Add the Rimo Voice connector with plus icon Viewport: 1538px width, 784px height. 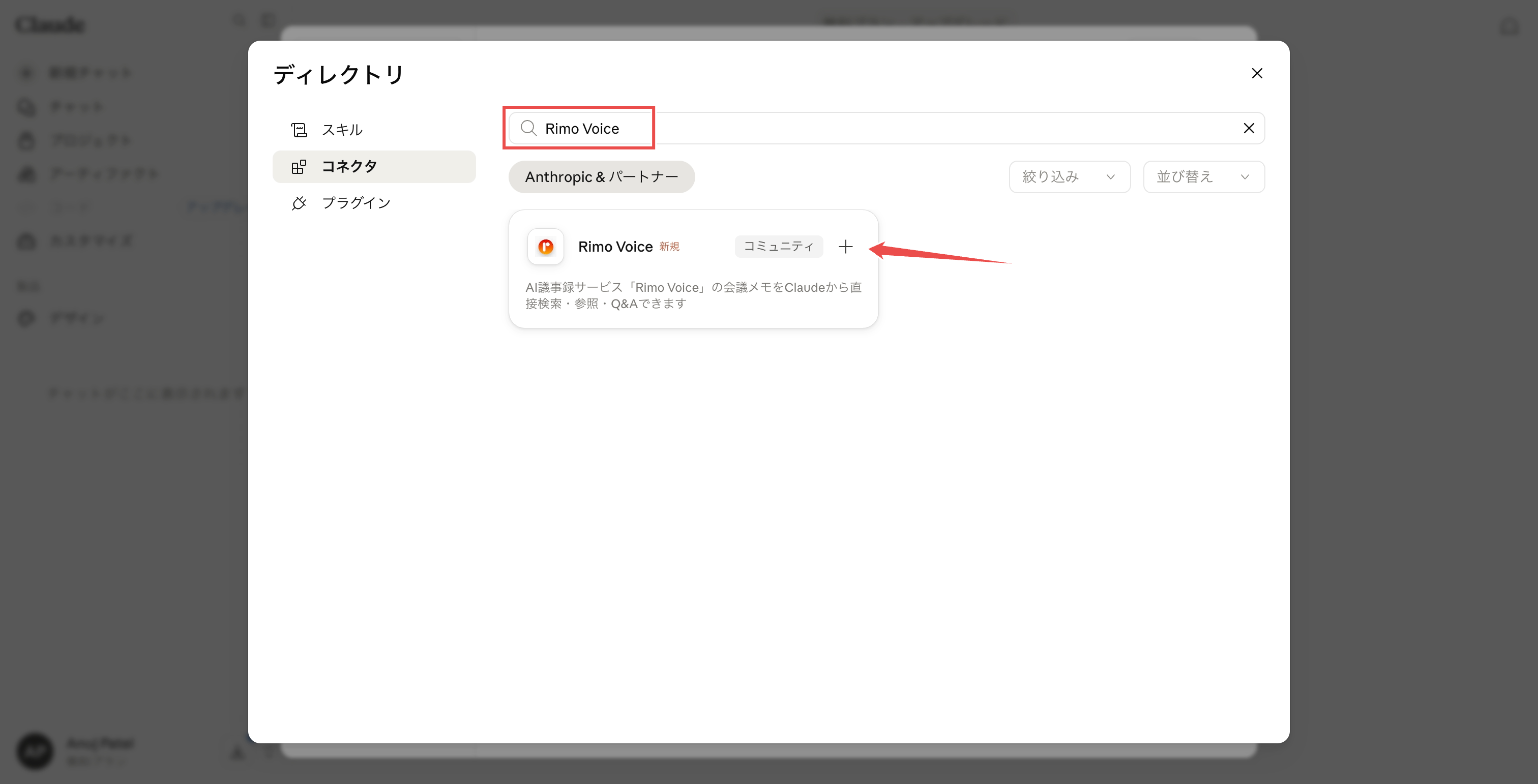845,247
